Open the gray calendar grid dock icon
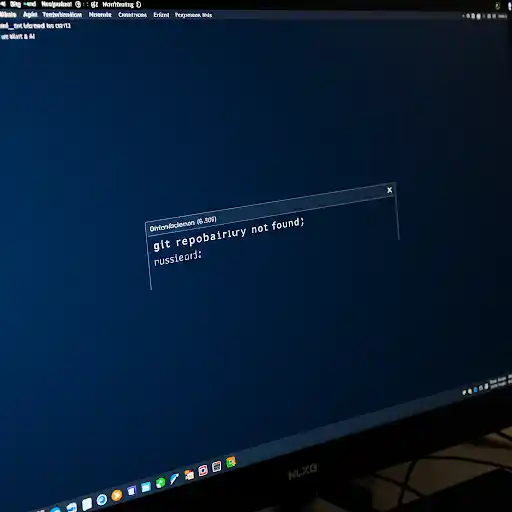Image resolution: width=512 pixels, height=512 pixels. pos(217,467)
